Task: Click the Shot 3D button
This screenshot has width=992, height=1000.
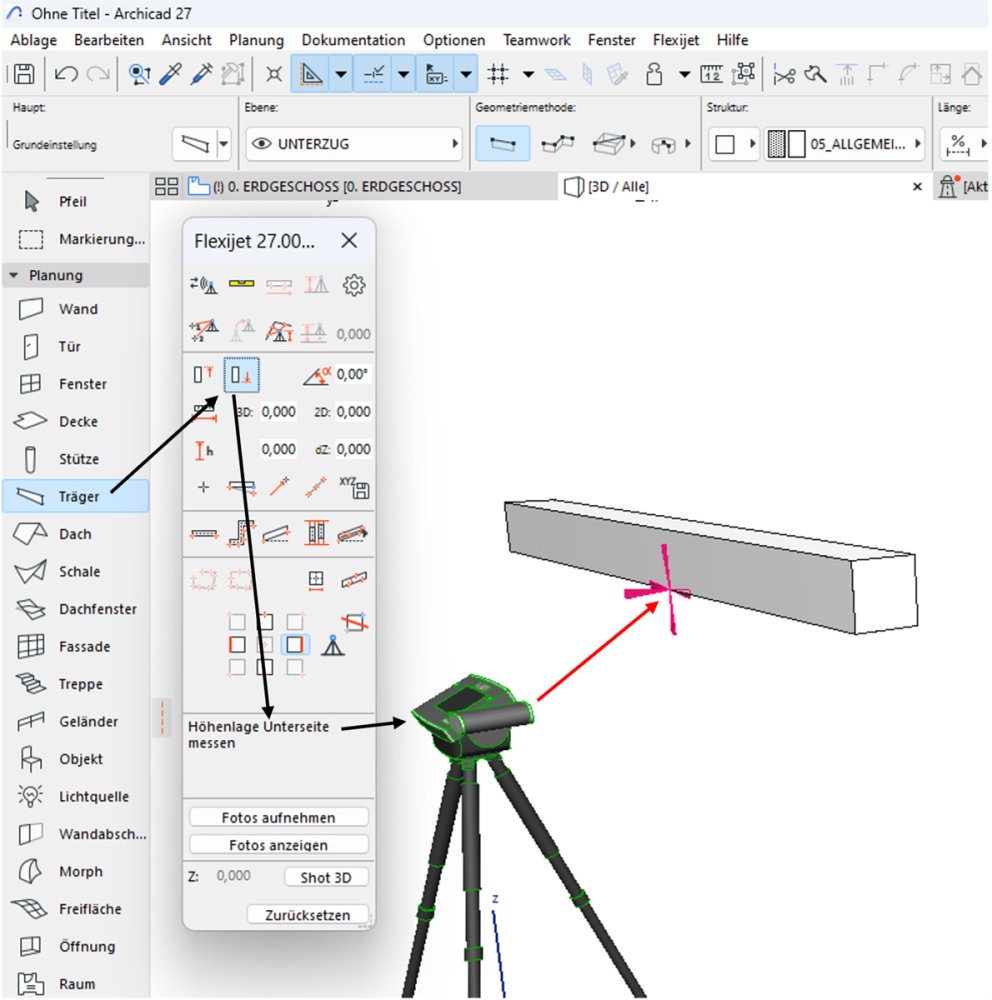Action: pyautogui.click(x=326, y=878)
